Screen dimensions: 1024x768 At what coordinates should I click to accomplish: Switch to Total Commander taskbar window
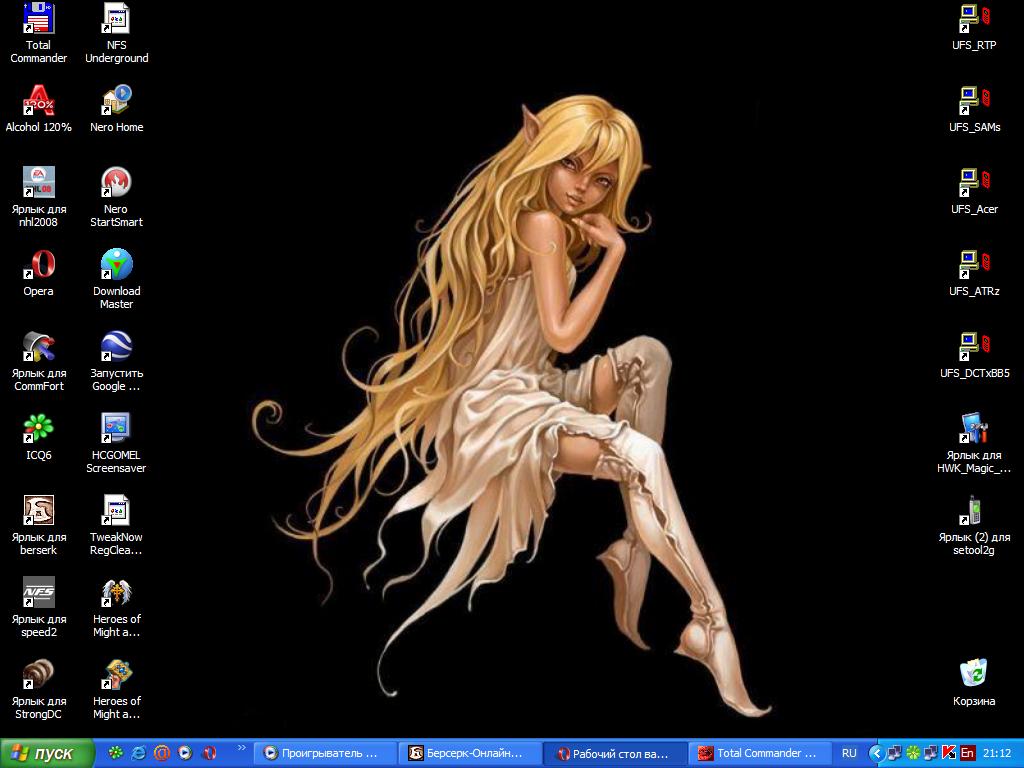click(x=760, y=753)
